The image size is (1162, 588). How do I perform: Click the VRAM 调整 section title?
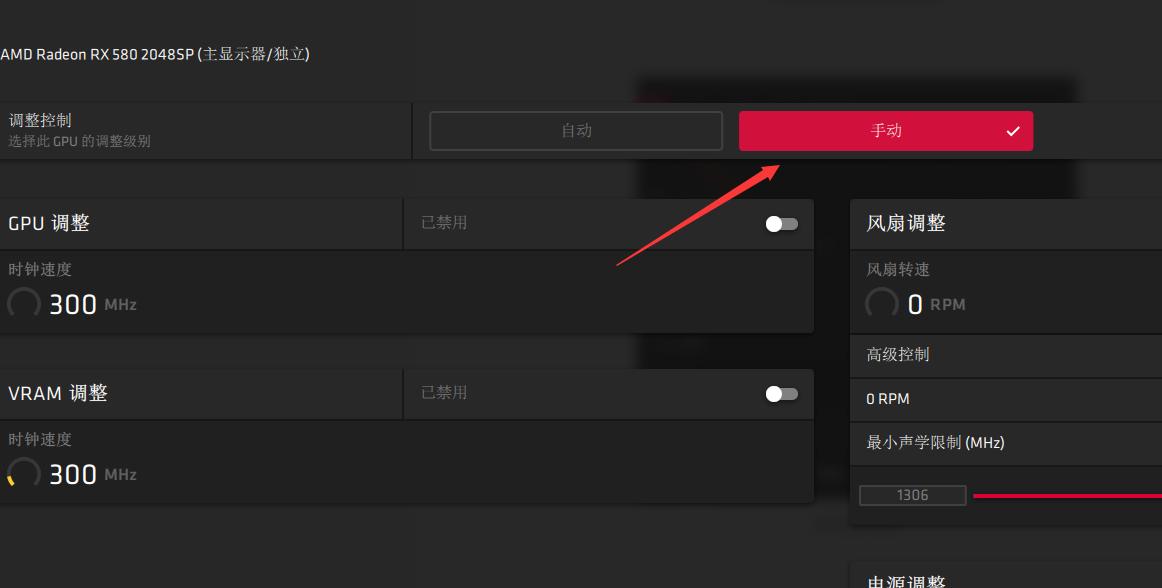coord(58,393)
